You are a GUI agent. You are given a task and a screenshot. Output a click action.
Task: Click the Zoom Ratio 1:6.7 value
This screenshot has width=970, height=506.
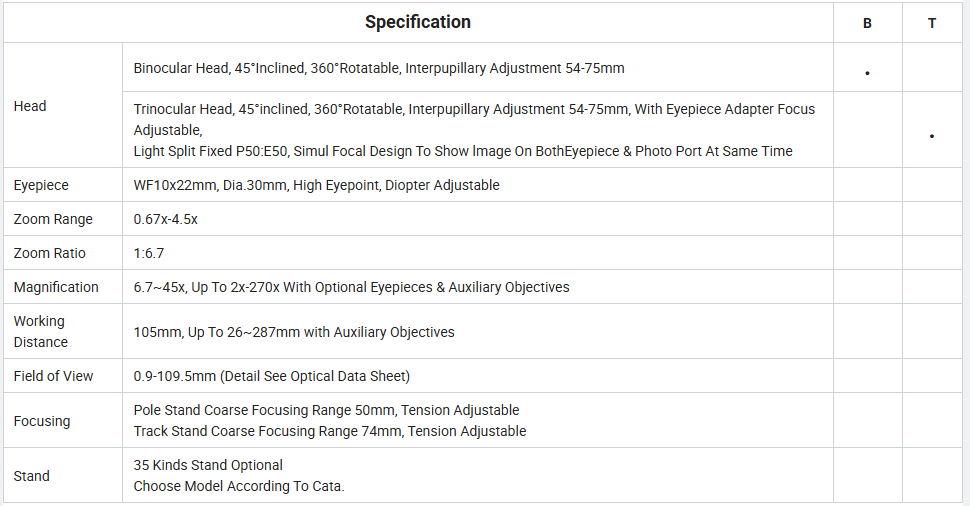tap(148, 253)
